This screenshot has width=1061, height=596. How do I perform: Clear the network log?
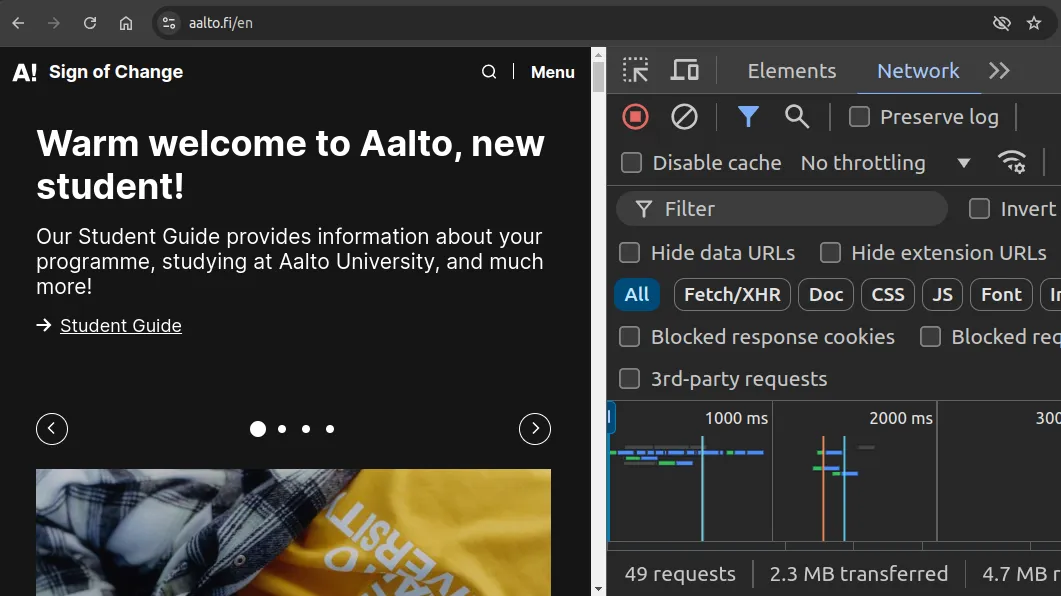coord(685,117)
